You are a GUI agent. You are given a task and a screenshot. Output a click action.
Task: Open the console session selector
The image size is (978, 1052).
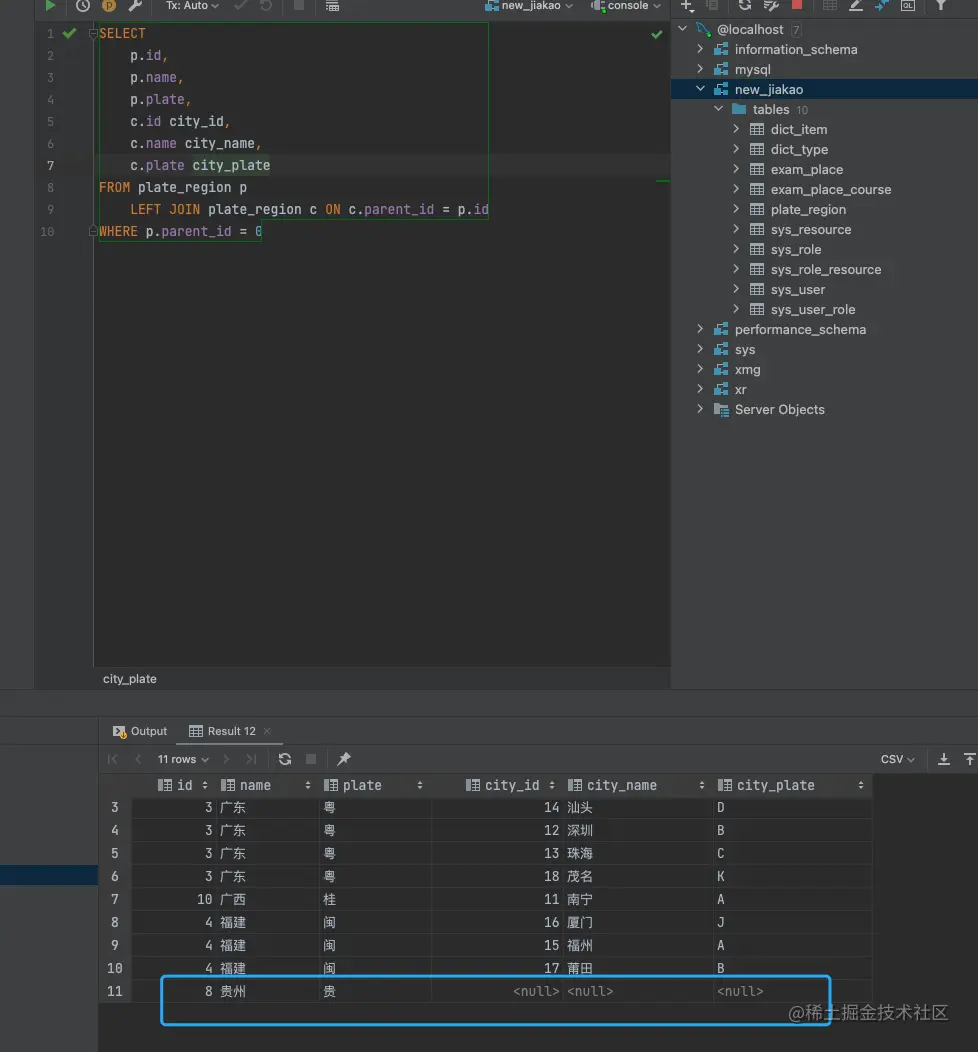pos(626,5)
